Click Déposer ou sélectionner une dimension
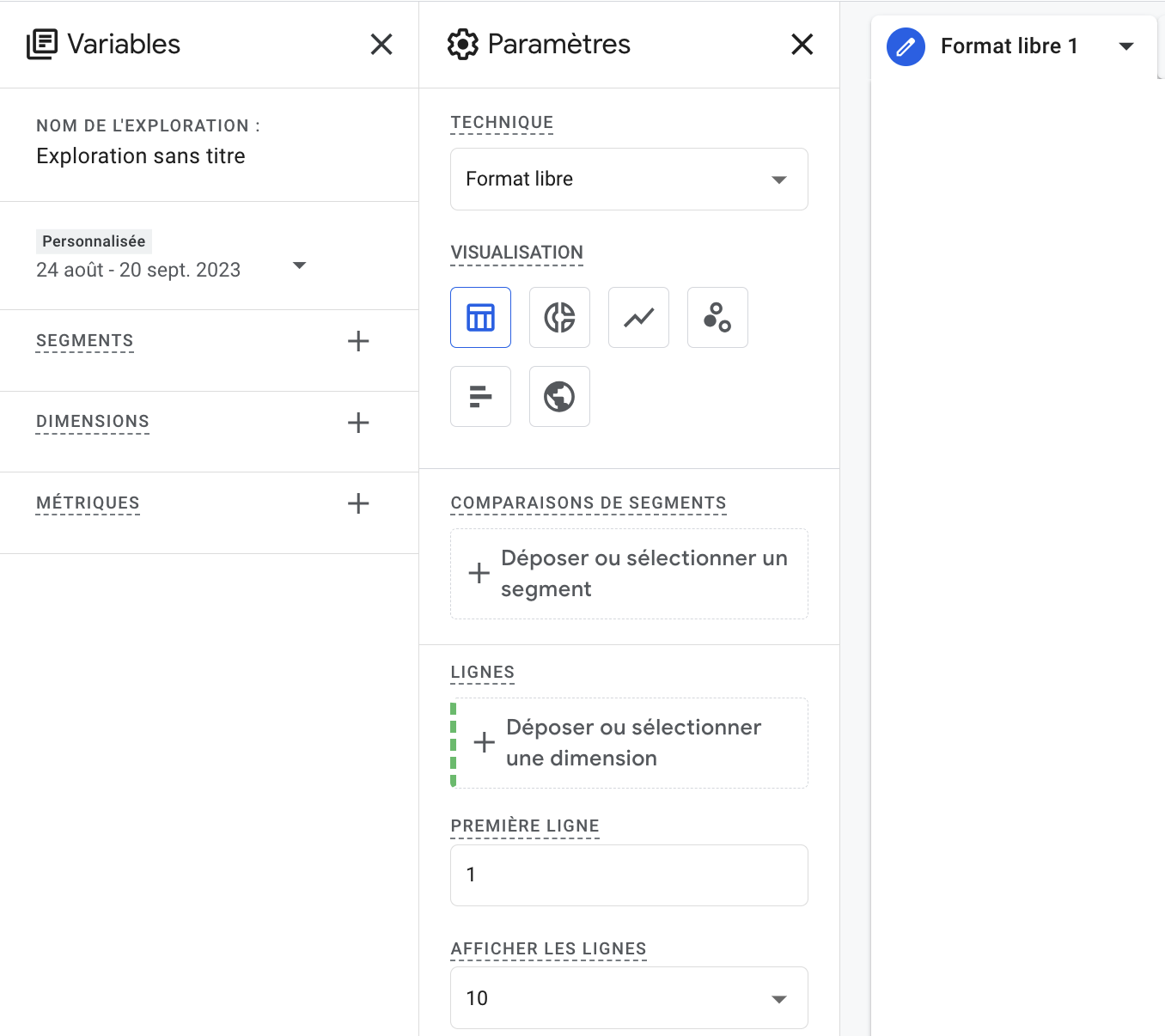 point(629,743)
